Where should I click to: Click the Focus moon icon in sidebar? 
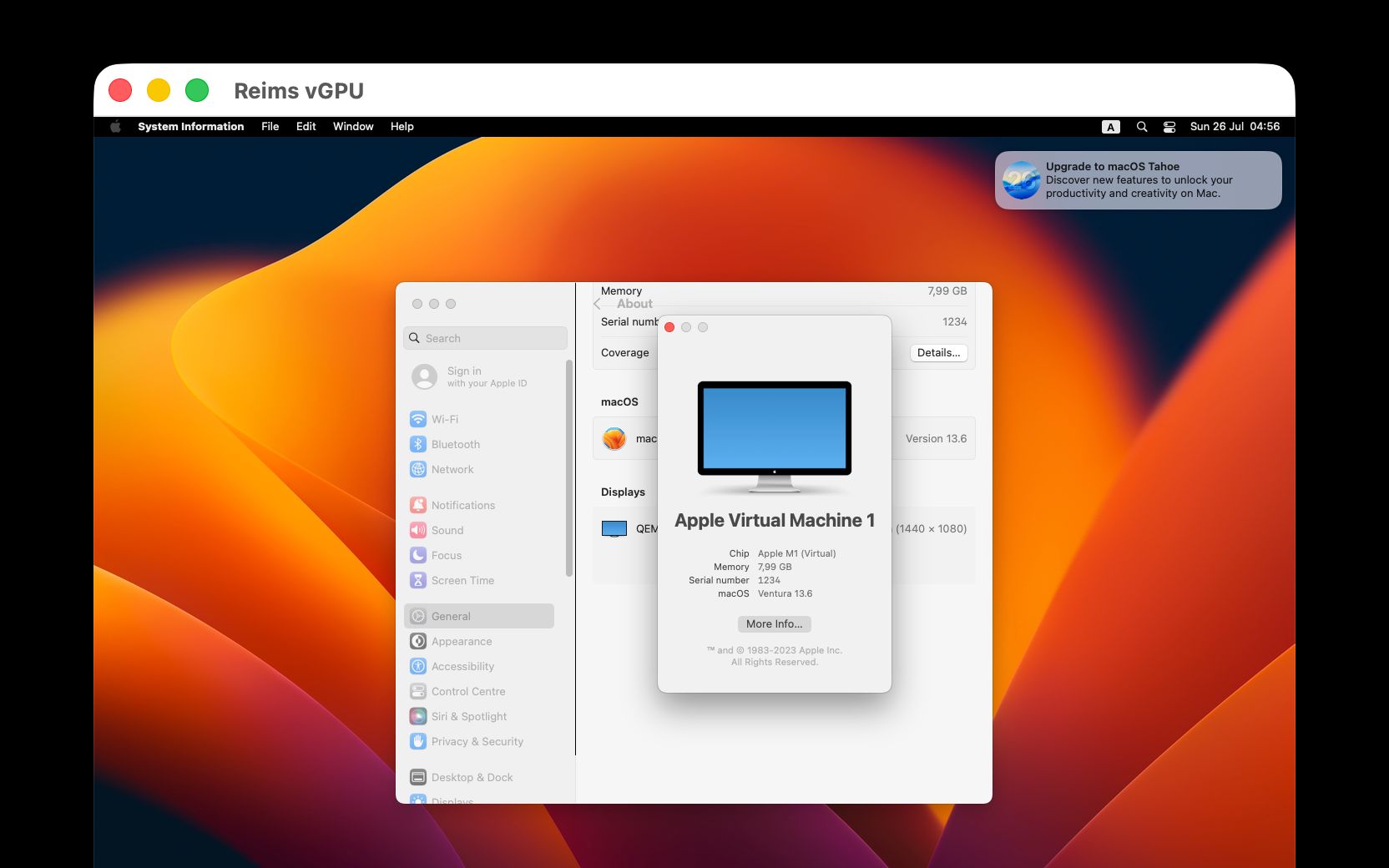pyautogui.click(x=418, y=555)
